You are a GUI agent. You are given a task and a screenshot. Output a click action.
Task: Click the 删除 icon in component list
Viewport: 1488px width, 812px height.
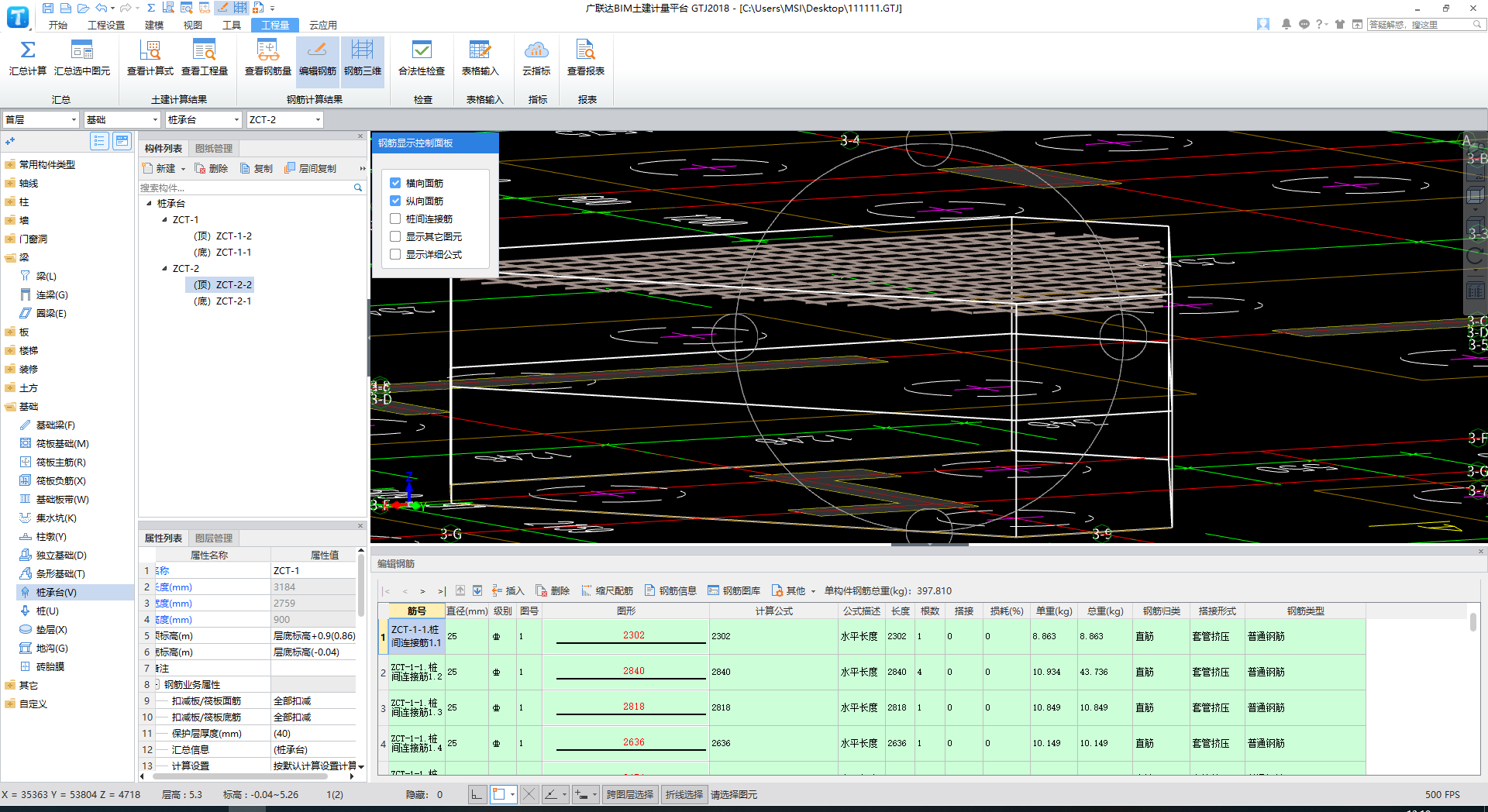click(200, 168)
